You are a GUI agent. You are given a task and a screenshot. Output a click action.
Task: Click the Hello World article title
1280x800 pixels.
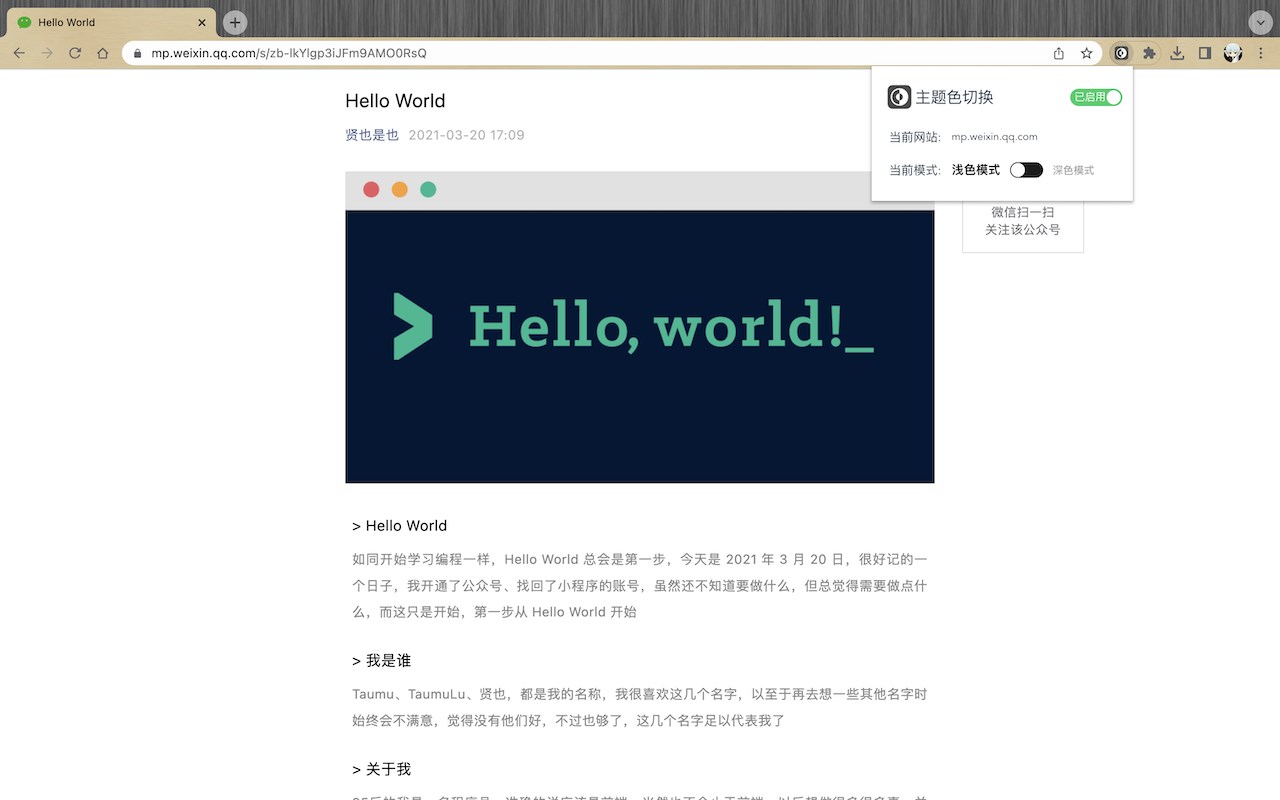[x=395, y=101]
